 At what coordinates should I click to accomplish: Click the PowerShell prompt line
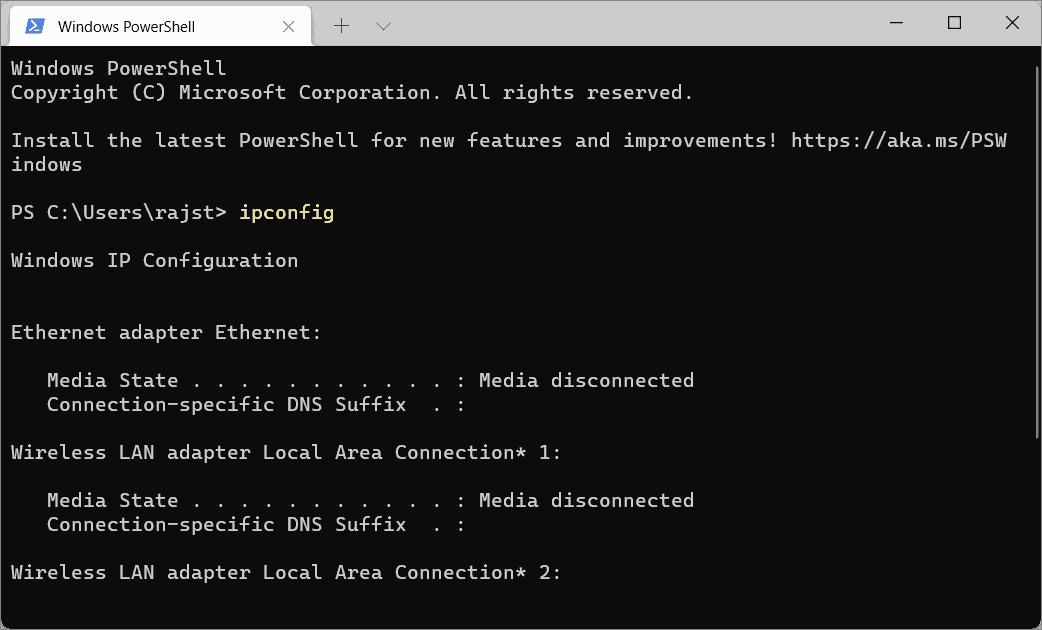click(120, 212)
